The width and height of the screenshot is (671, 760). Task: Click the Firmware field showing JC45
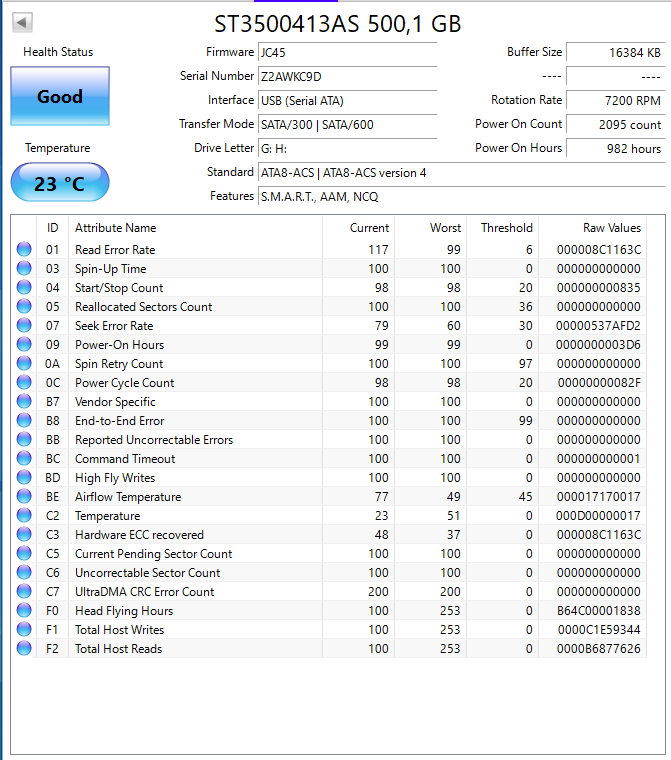(x=347, y=52)
